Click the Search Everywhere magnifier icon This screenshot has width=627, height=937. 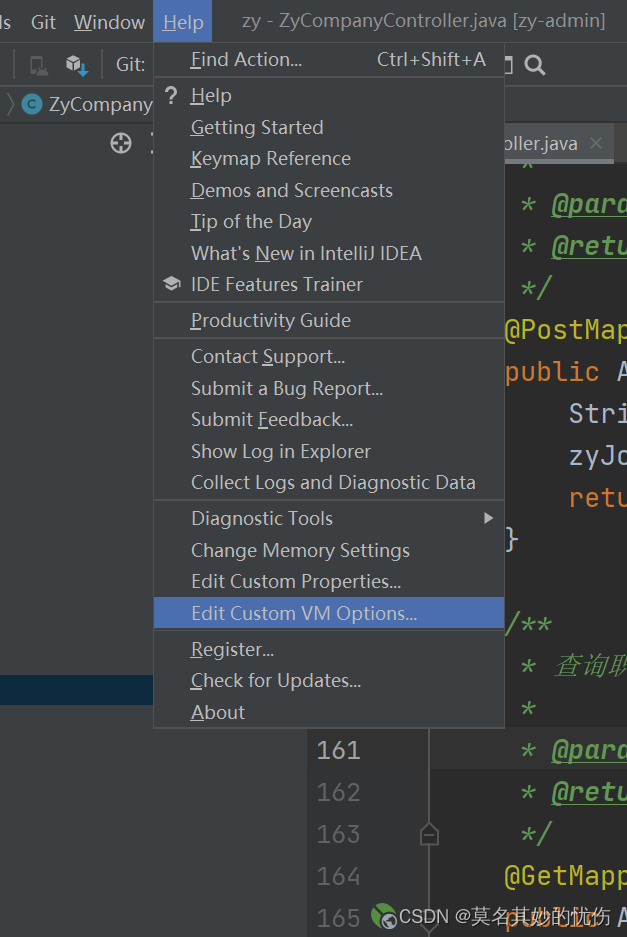(x=535, y=65)
